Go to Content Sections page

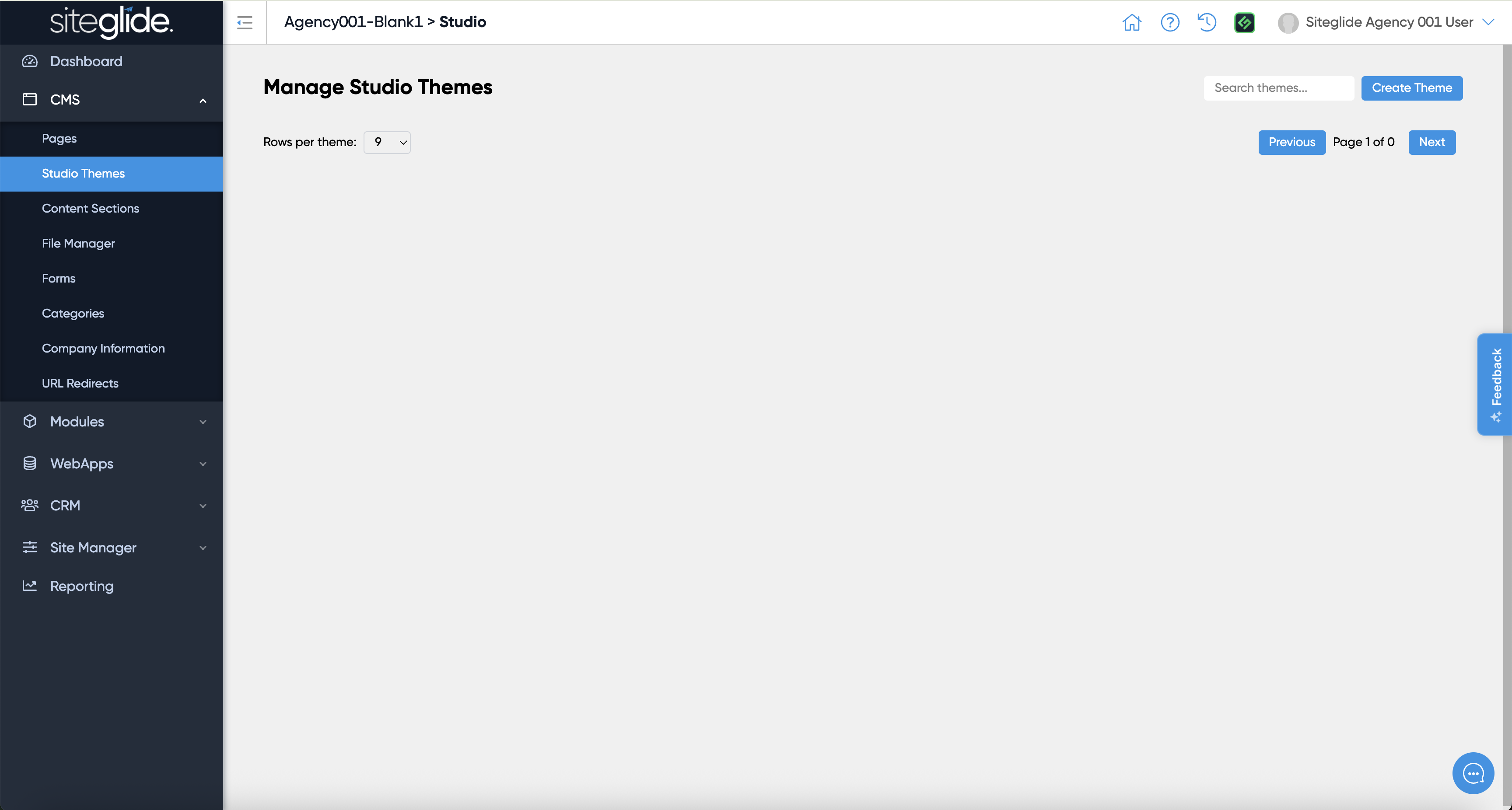coord(91,208)
